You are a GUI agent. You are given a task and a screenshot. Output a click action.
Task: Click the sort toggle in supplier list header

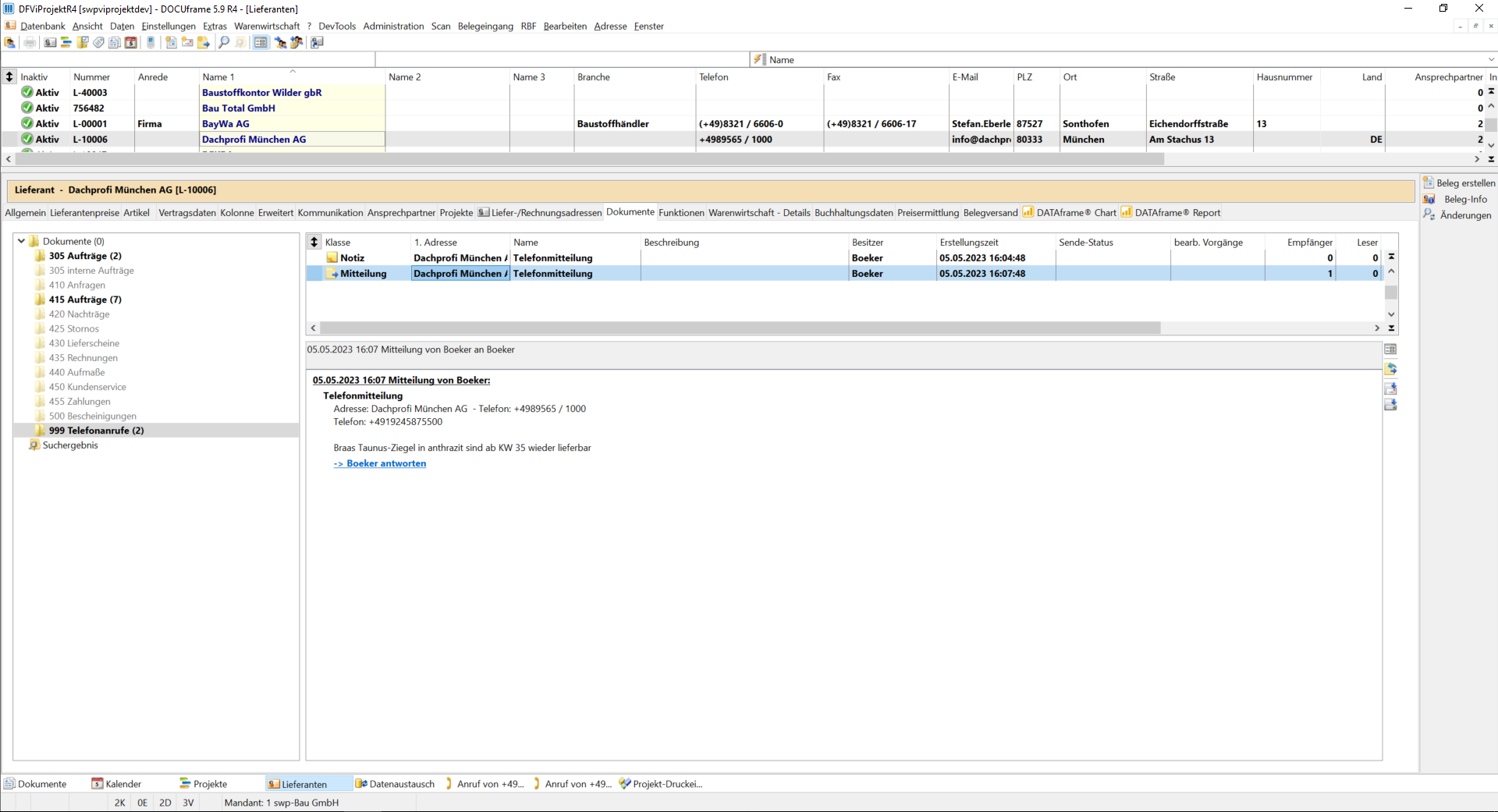tap(9, 76)
